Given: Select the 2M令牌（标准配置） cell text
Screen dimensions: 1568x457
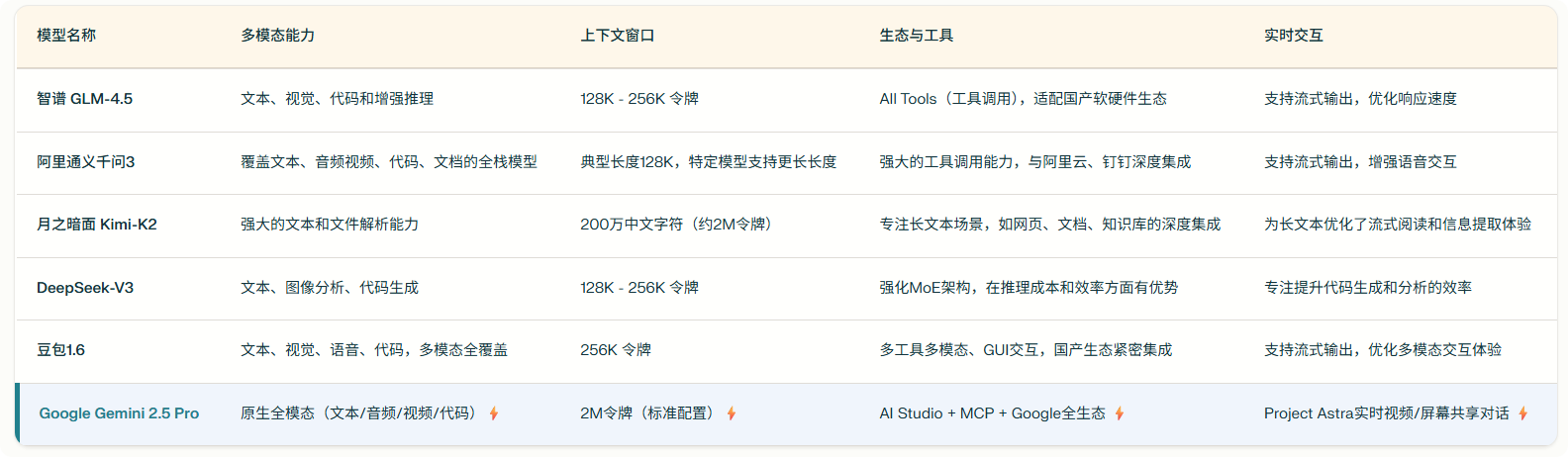Looking at the screenshot, I should (649, 413).
